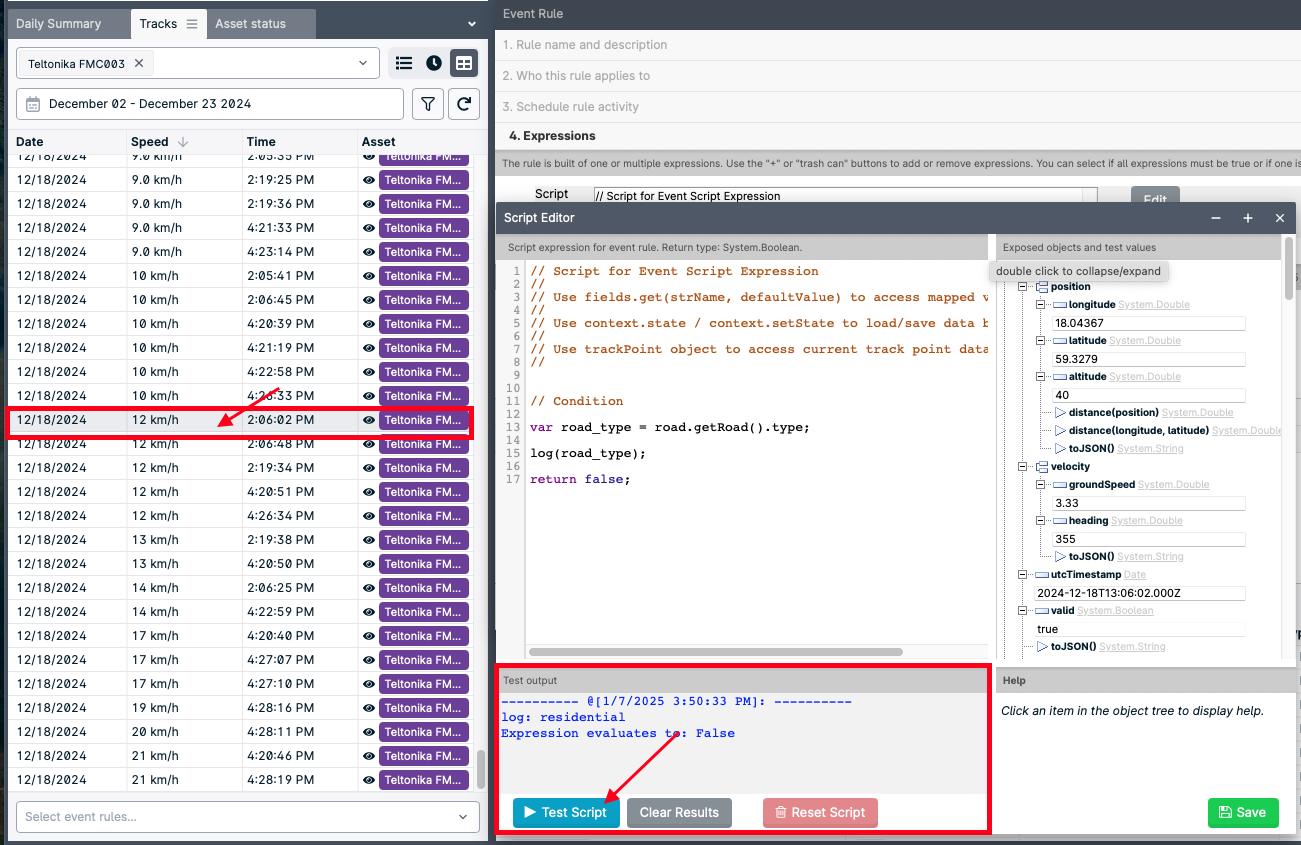Select the distance(position) method arrow icon

pos(1060,413)
